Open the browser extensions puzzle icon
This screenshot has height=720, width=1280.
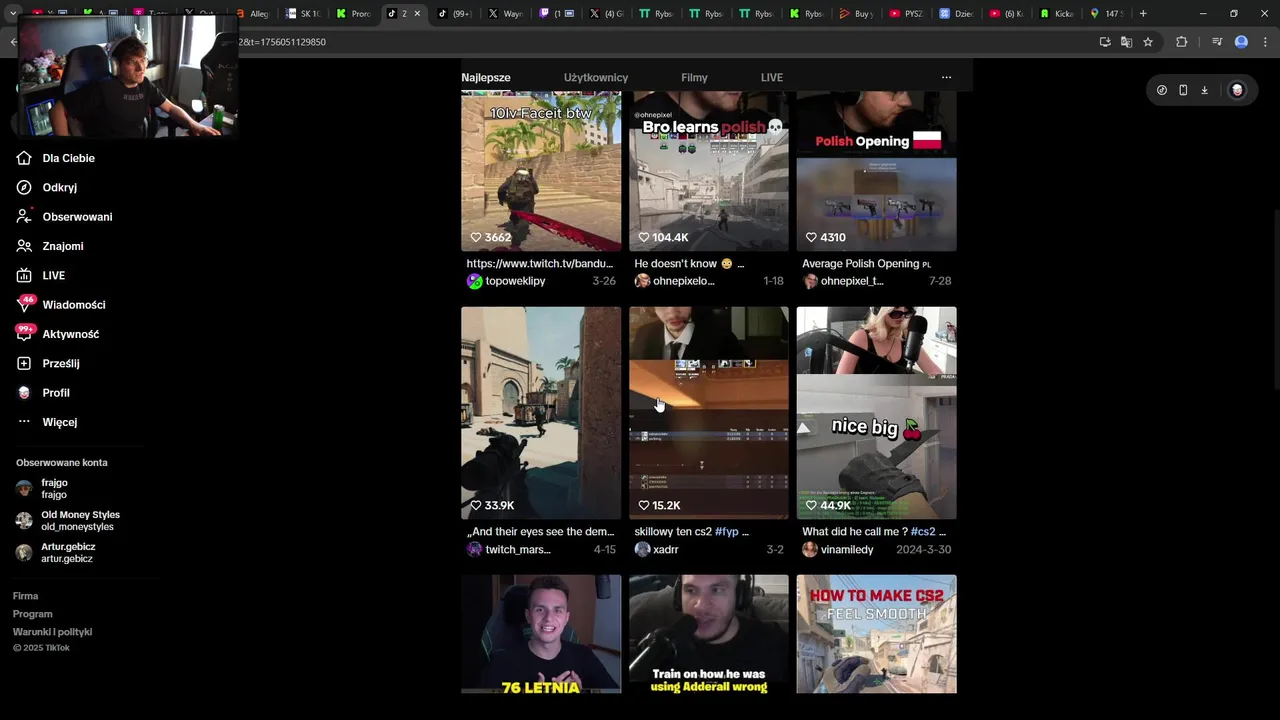click(x=1182, y=42)
